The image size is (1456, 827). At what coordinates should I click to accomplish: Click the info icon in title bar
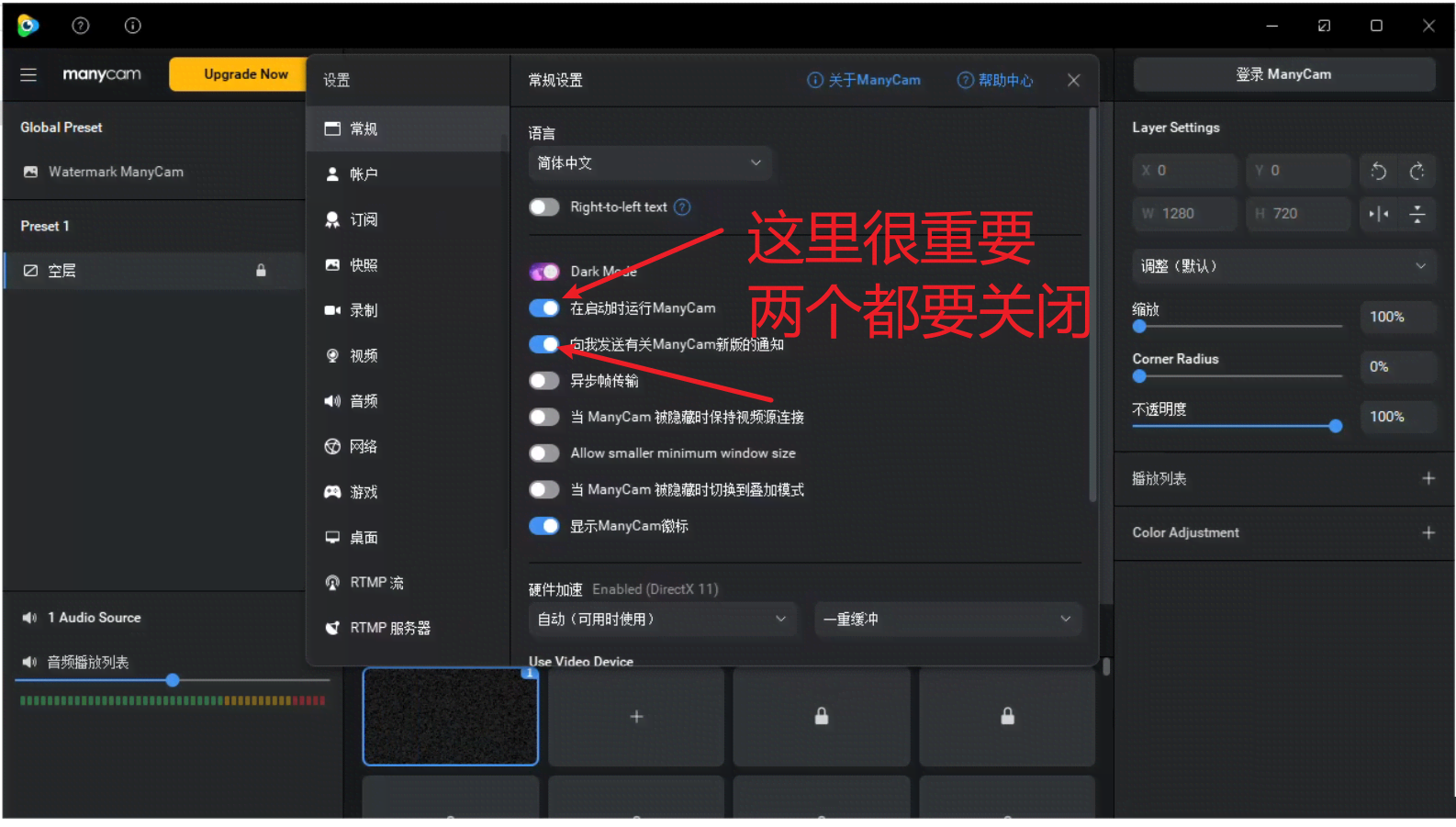(x=133, y=26)
